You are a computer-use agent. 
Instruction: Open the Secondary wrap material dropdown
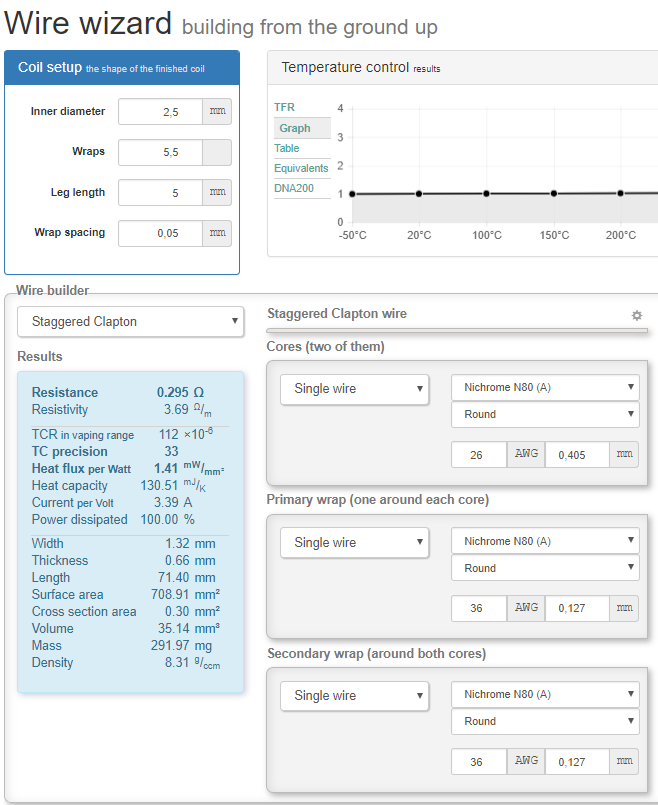click(545, 694)
